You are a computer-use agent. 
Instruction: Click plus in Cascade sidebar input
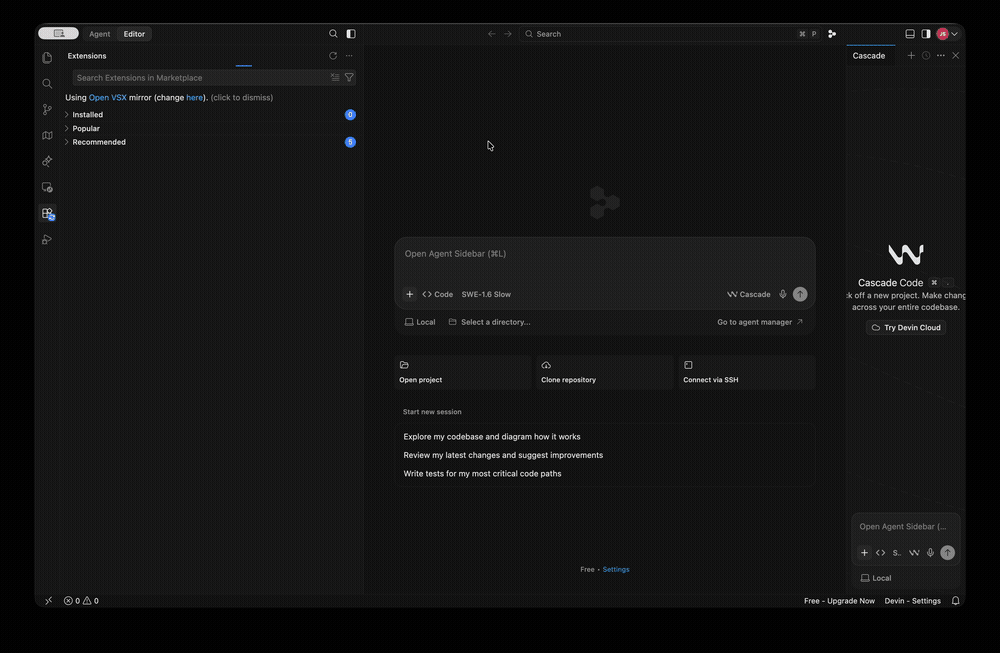(x=864, y=553)
